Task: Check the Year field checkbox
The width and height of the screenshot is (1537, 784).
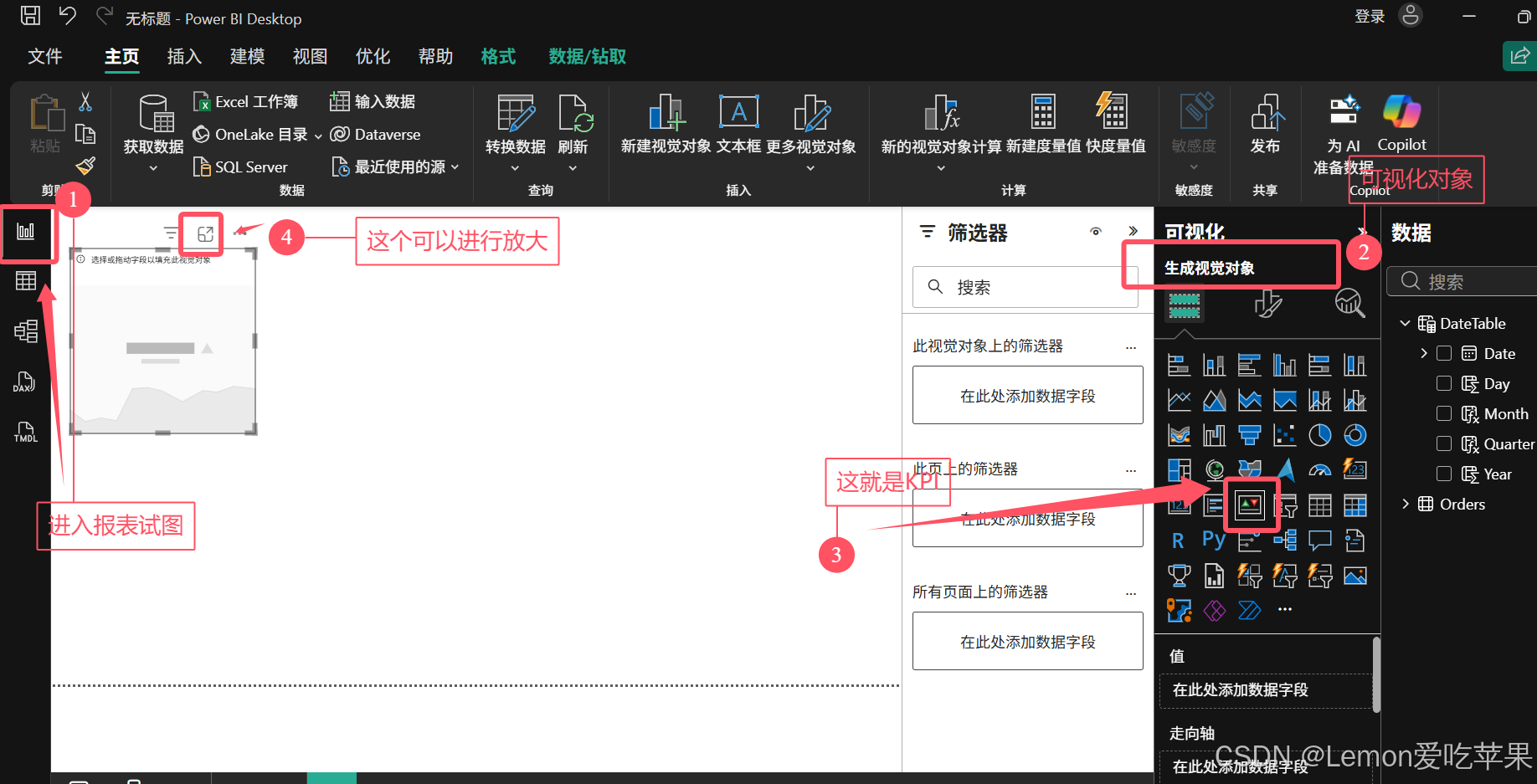Action: pos(1444,474)
